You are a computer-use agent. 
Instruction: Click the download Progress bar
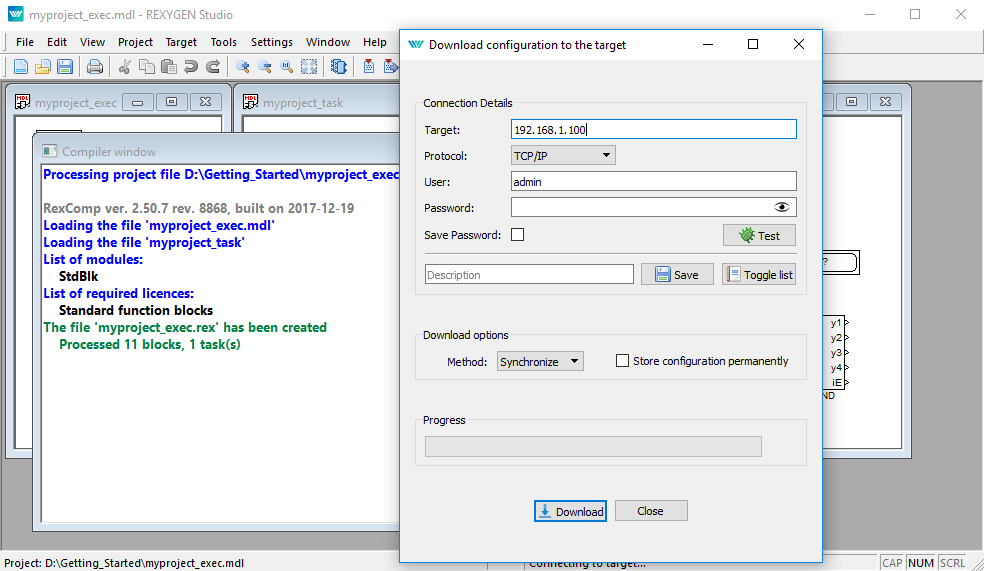(x=593, y=447)
